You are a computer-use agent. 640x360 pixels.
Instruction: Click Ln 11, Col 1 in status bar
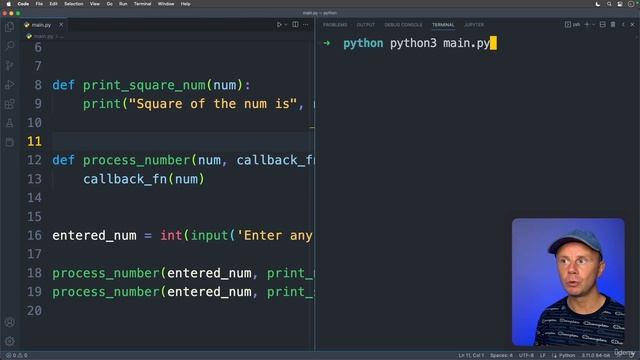pos(471,355)
